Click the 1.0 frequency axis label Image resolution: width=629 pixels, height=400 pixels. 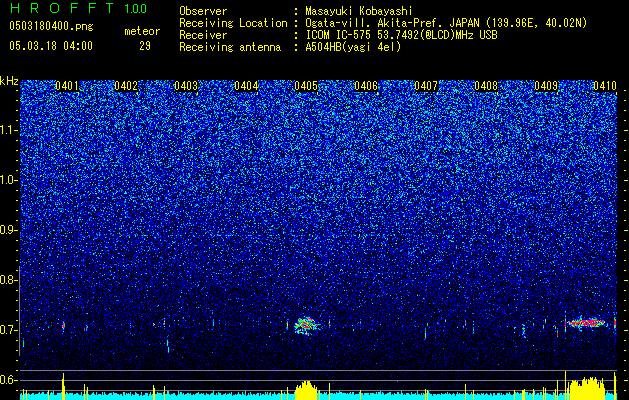[x=8, y=181]
